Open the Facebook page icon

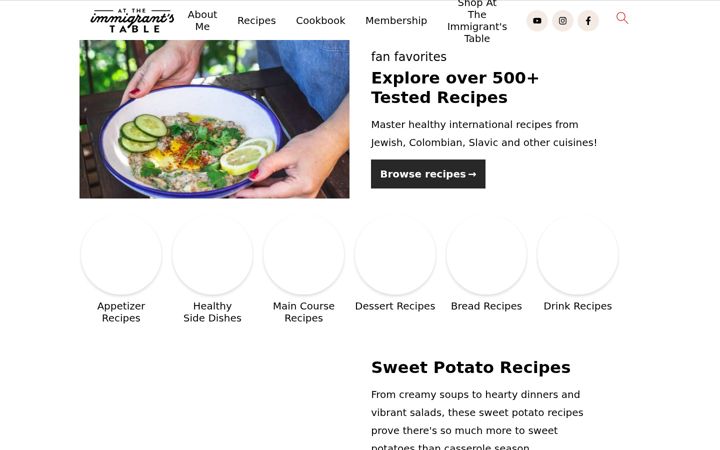click(588, 21)
